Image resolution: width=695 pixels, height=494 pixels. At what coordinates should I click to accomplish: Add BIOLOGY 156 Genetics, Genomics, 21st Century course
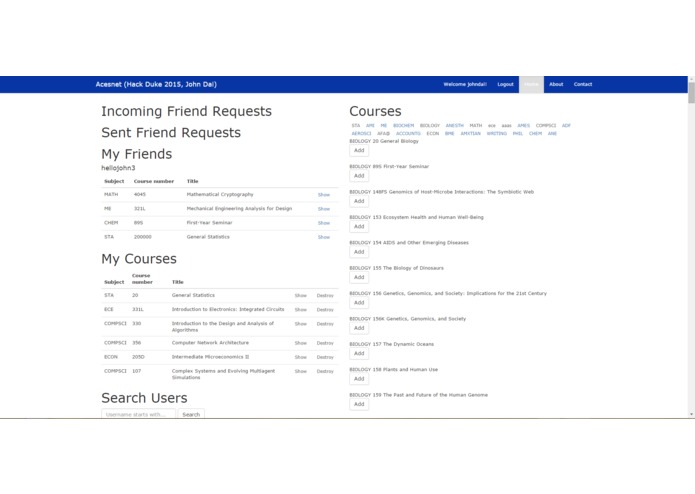(x=359, y=302)
